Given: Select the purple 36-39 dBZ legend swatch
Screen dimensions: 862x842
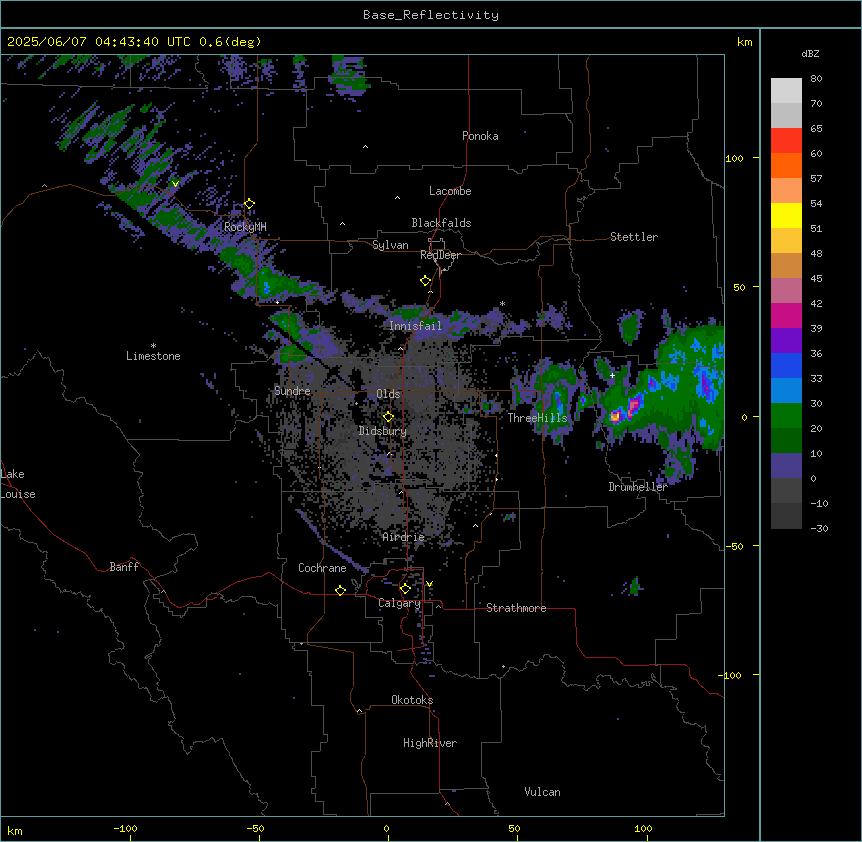Looking at the screenshot, I should pos(786,341).
